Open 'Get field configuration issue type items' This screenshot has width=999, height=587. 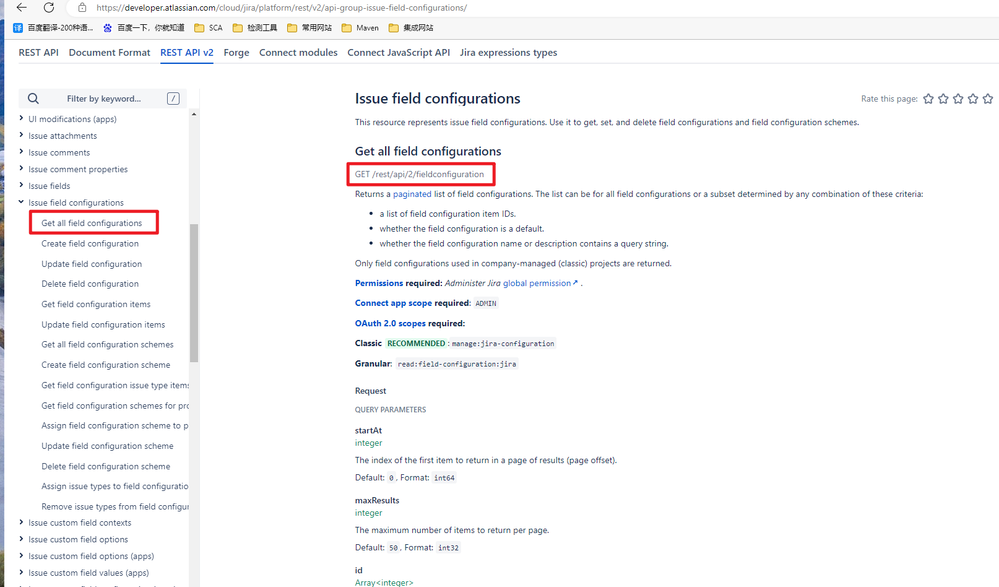point(115,386)
